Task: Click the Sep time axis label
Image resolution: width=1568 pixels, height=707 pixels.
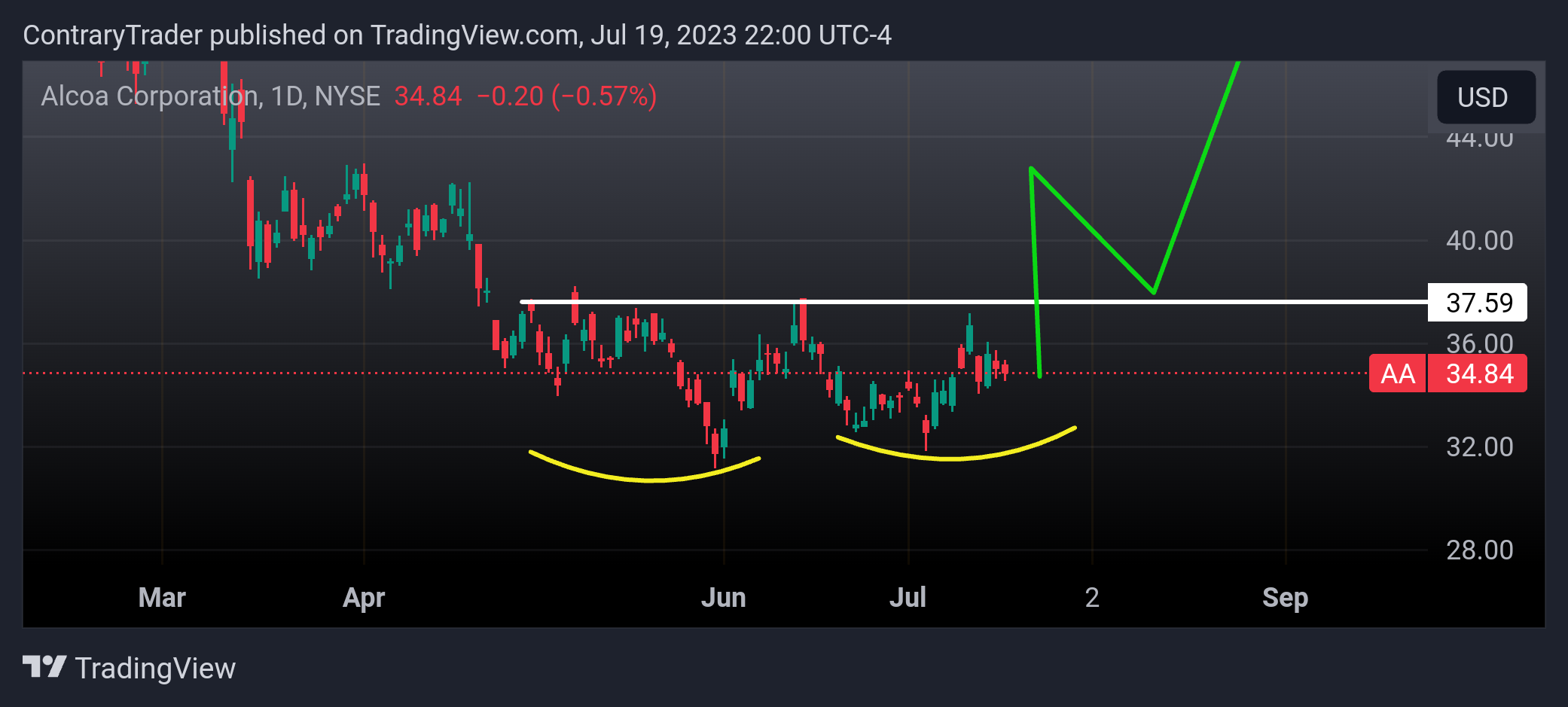Action: pos(1285,598)
